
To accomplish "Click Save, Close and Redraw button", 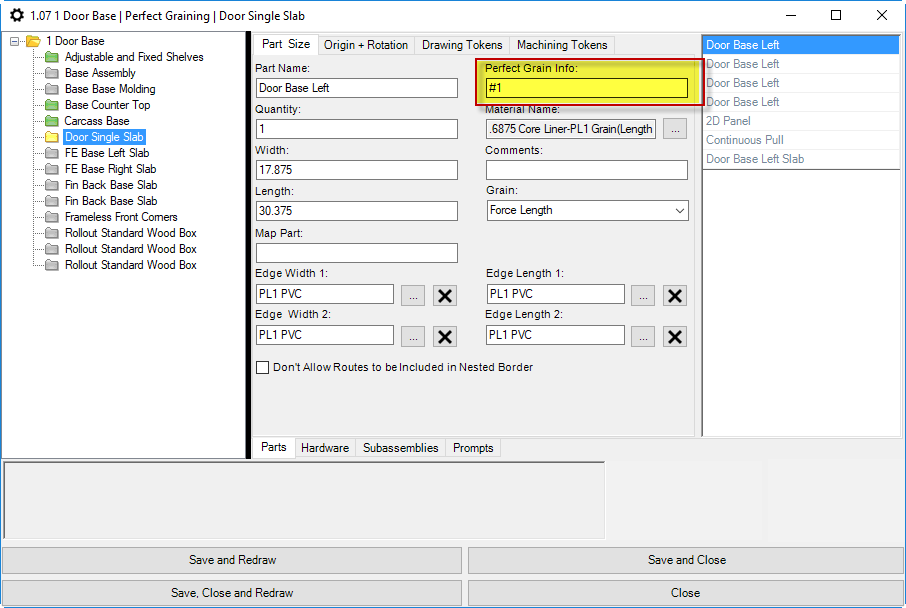I will (232, 593).
